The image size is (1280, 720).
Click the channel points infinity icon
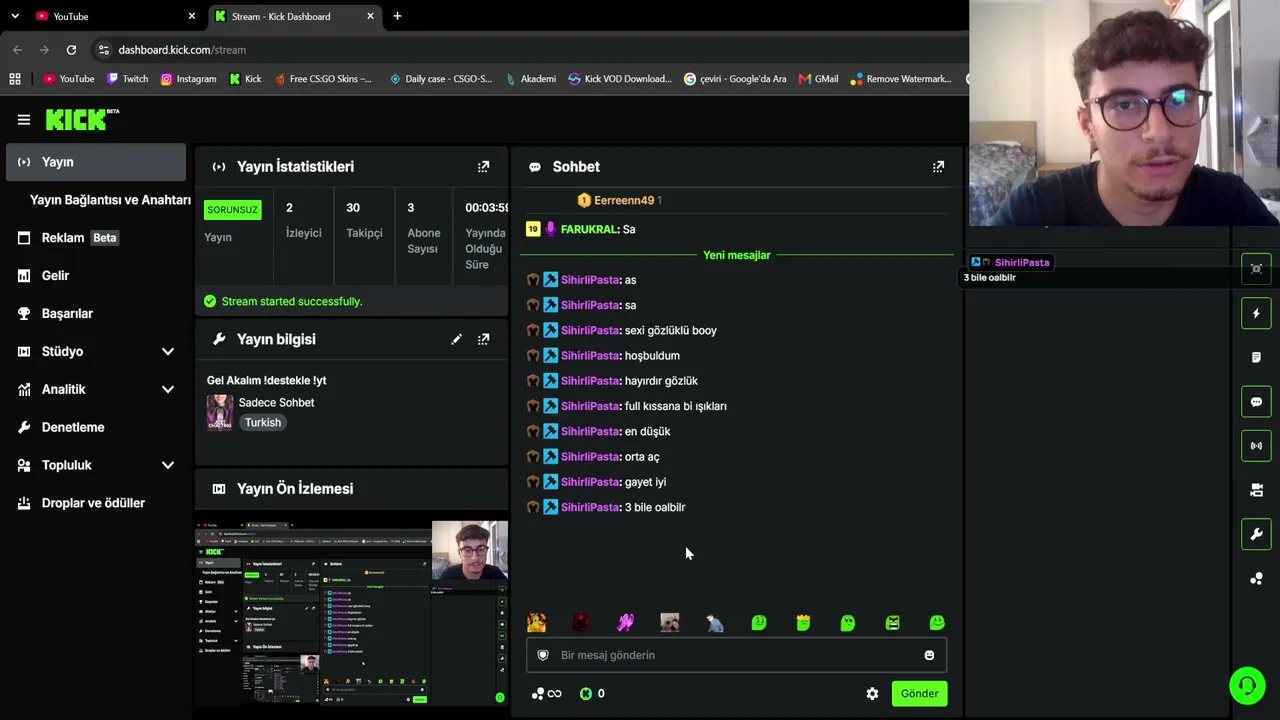(x=546, y=694)
